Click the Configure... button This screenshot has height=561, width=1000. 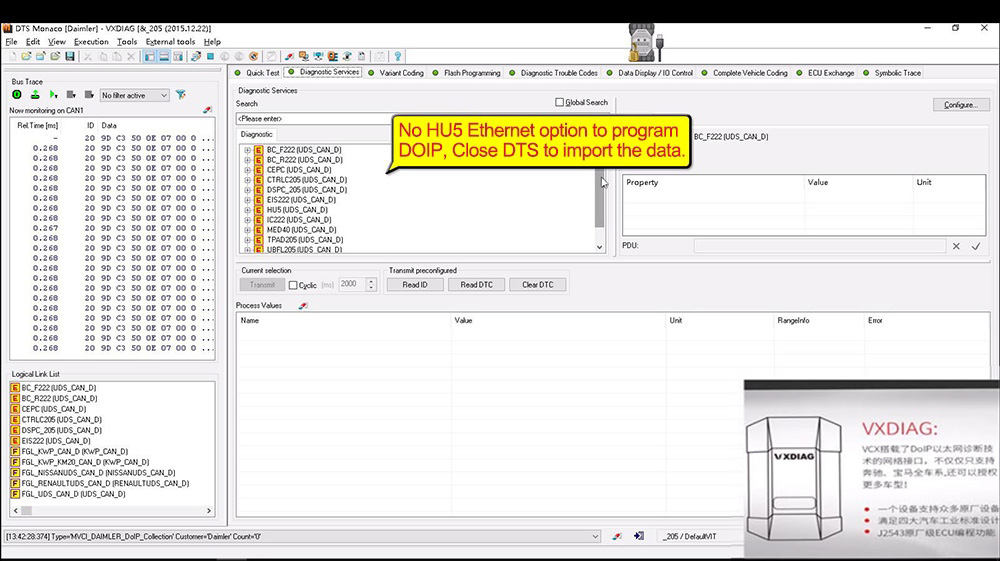961,105
